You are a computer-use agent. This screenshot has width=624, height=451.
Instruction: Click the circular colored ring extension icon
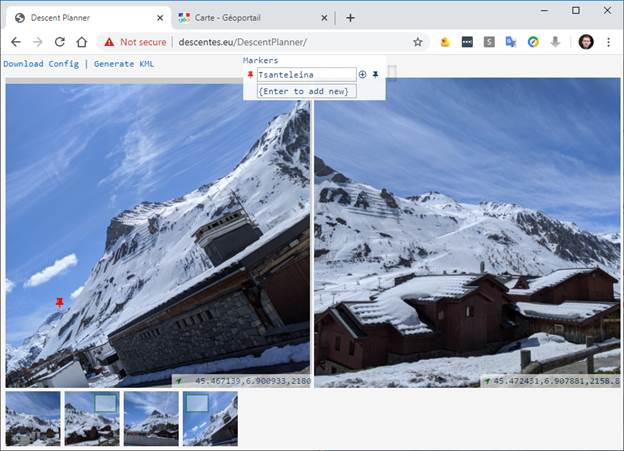tap(533, 42)
